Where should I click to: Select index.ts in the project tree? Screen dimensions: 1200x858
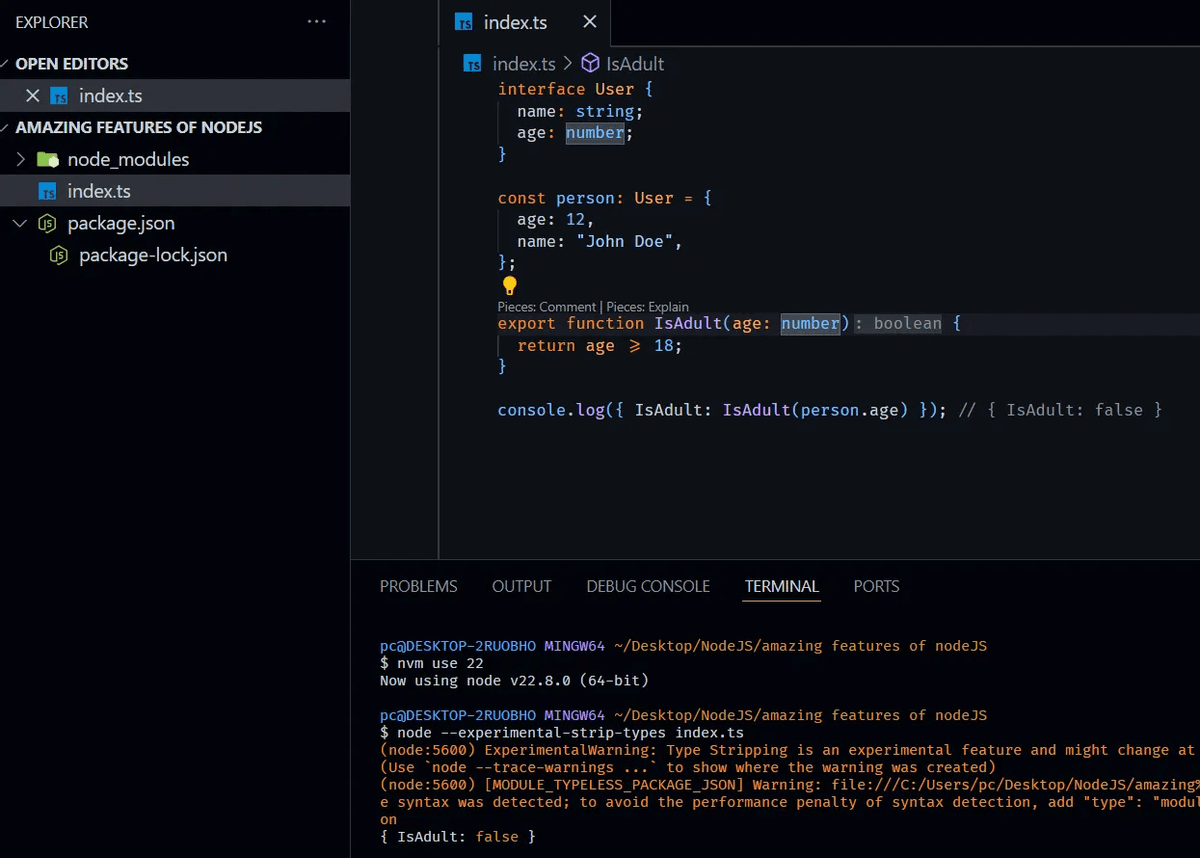point(175,191)
